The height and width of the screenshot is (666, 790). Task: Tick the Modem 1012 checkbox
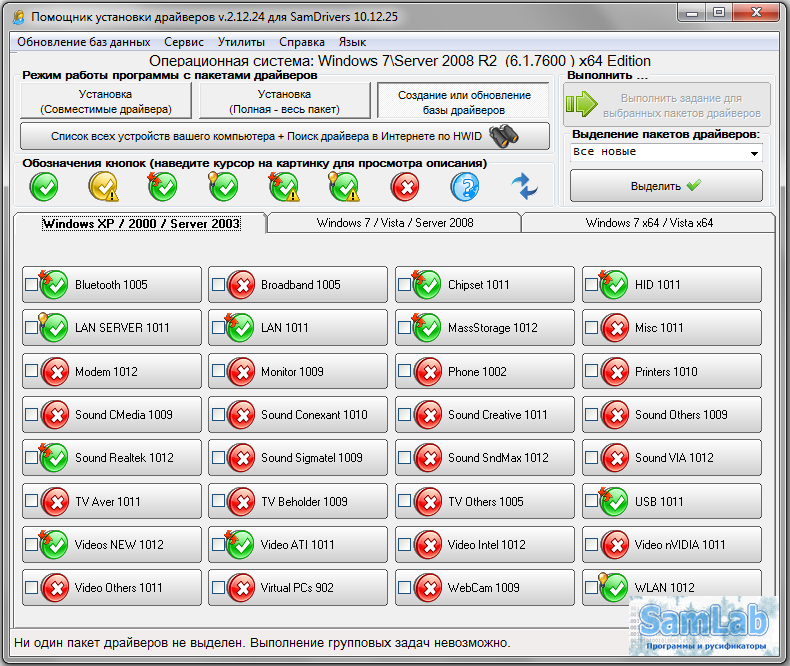31,371
